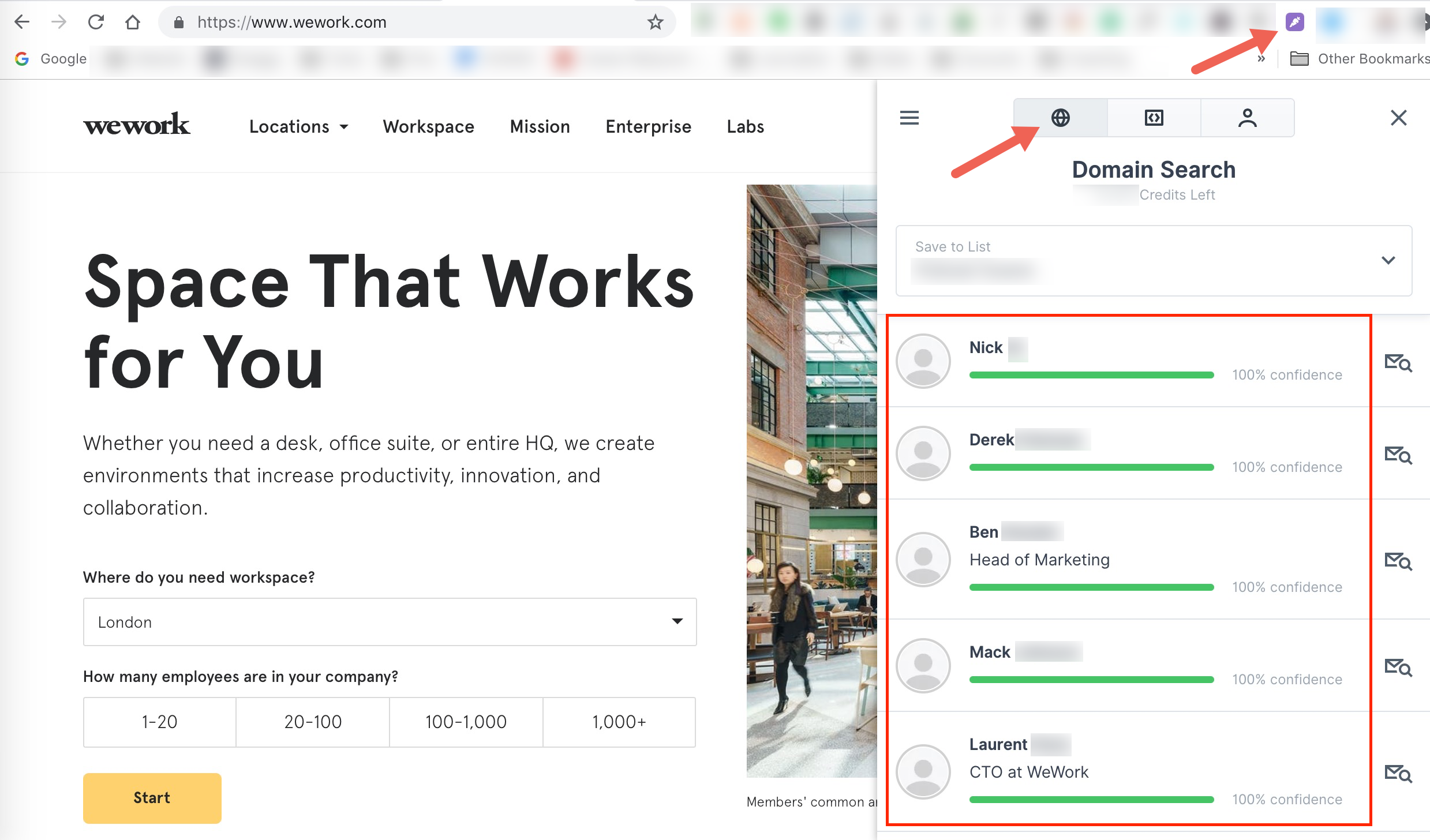This screenshot has height=840, width=1430.
Task: Click Ben's avatar placeholder
Action: tap(923, 560)
